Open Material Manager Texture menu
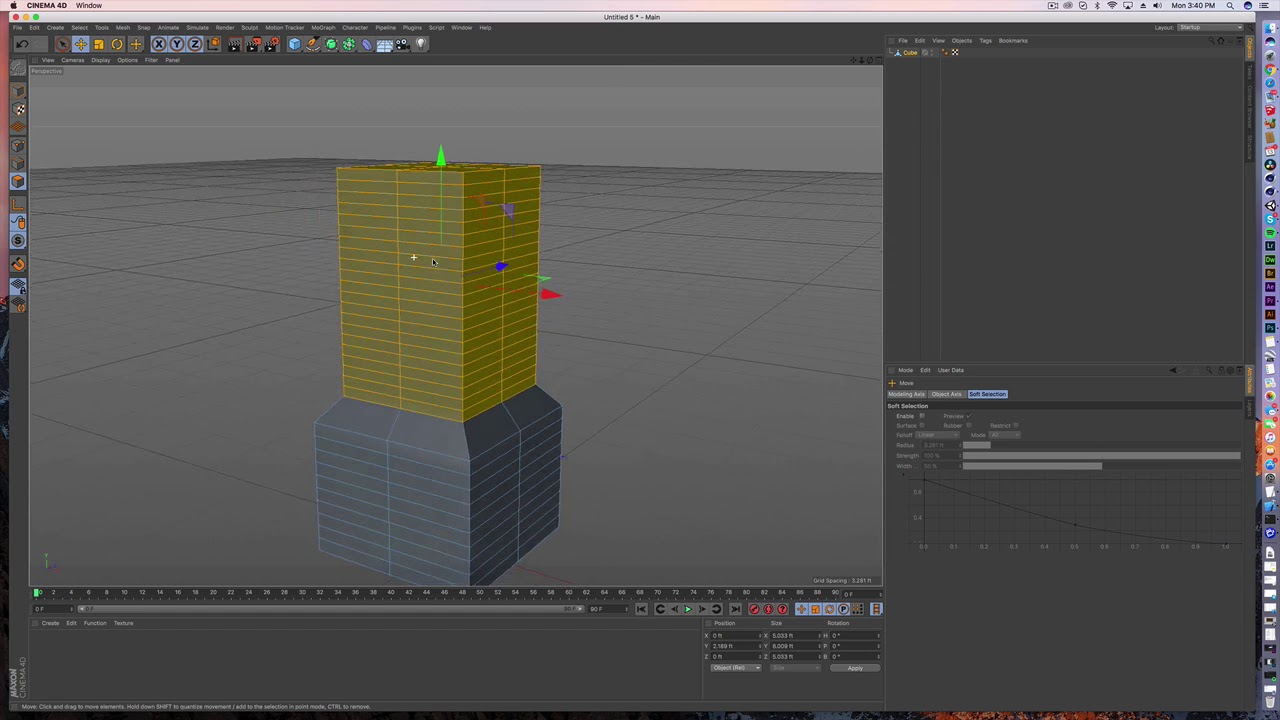 123,623
